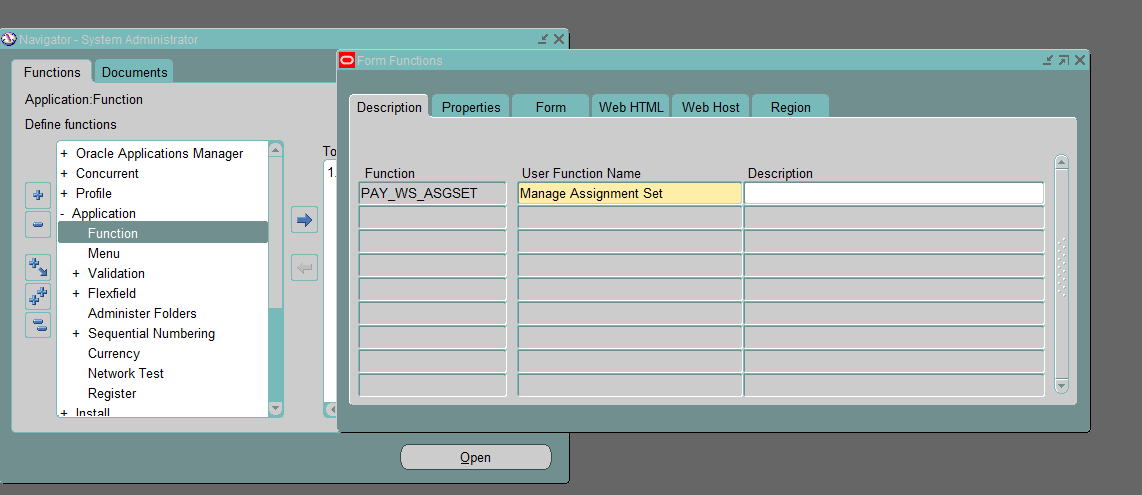Expand the Install tree node
The image size is (1142, 495).
click(64, 413)
